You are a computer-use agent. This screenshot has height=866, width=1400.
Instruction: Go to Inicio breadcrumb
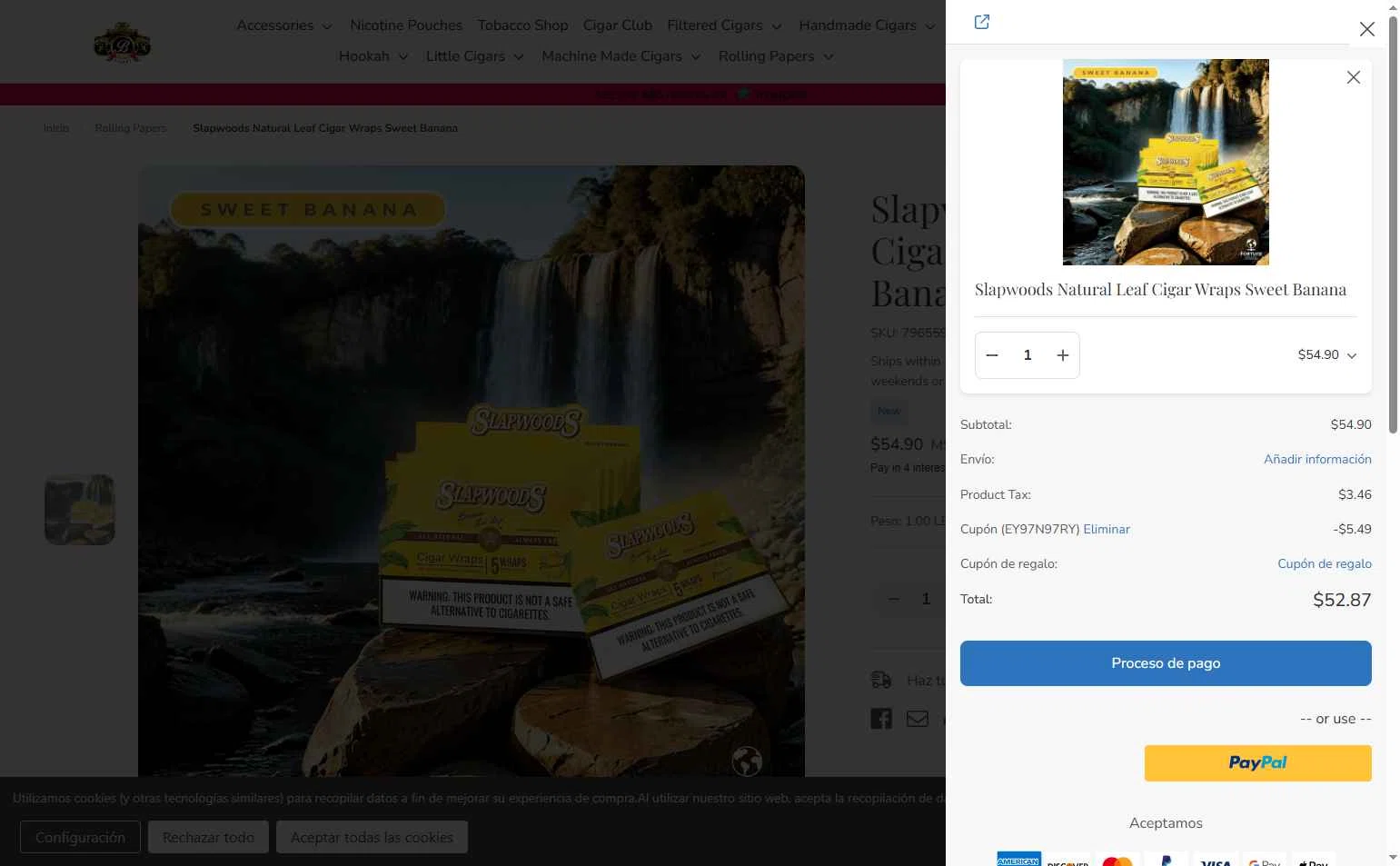tap(56, 128)
